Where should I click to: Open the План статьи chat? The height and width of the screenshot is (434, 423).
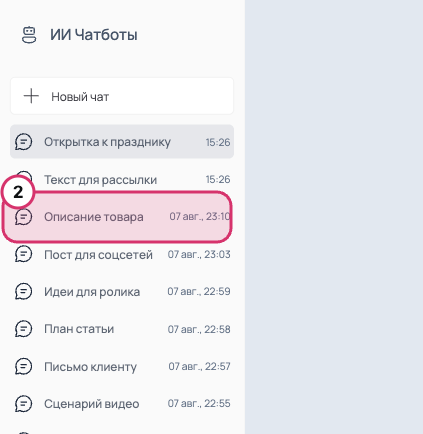click(122, 329)
